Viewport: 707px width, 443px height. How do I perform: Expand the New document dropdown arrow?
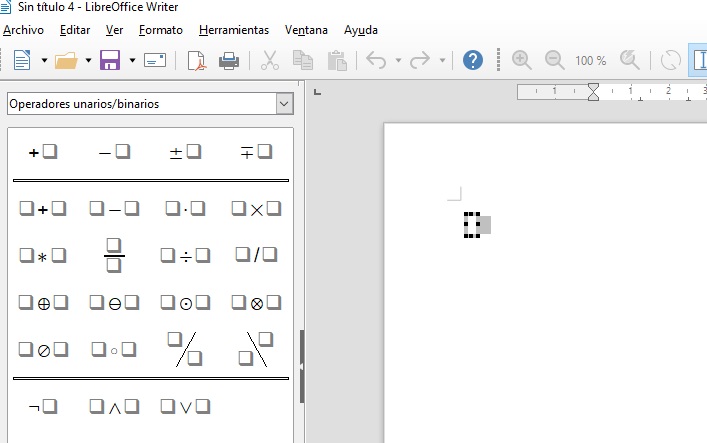44,61
